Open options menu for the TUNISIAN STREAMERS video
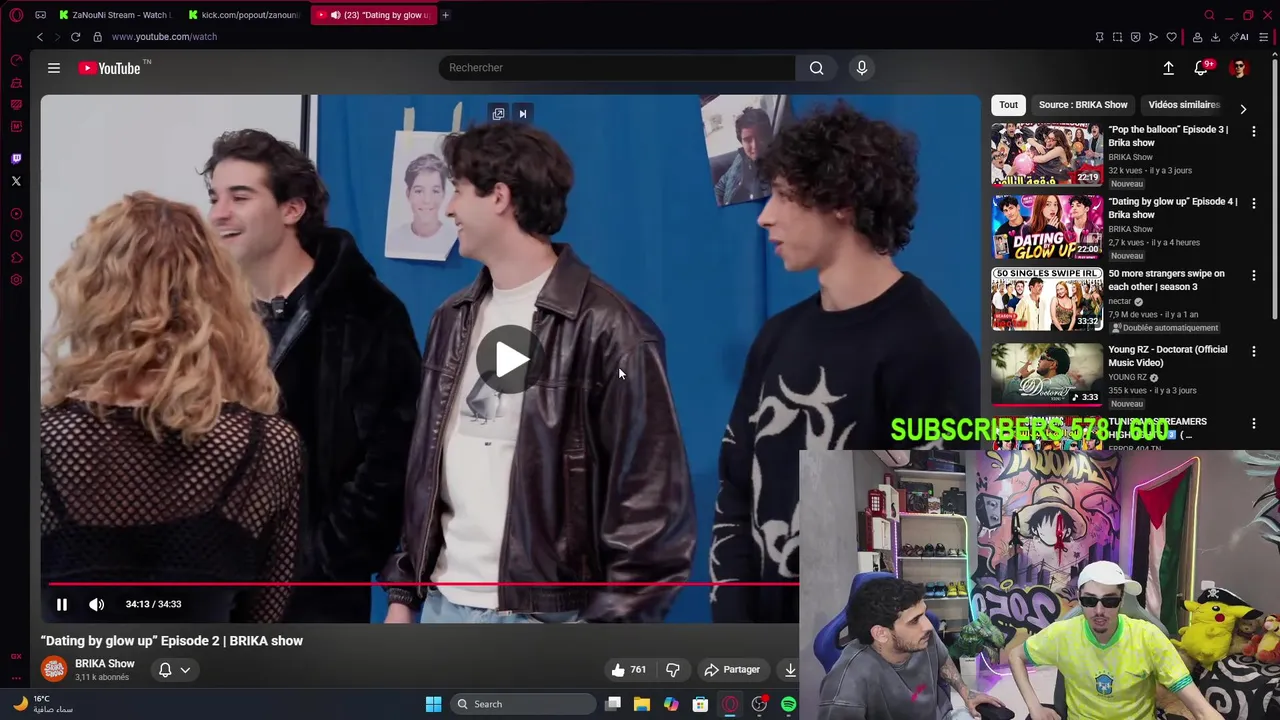 pyautogui.click(x=1253, y=424)
